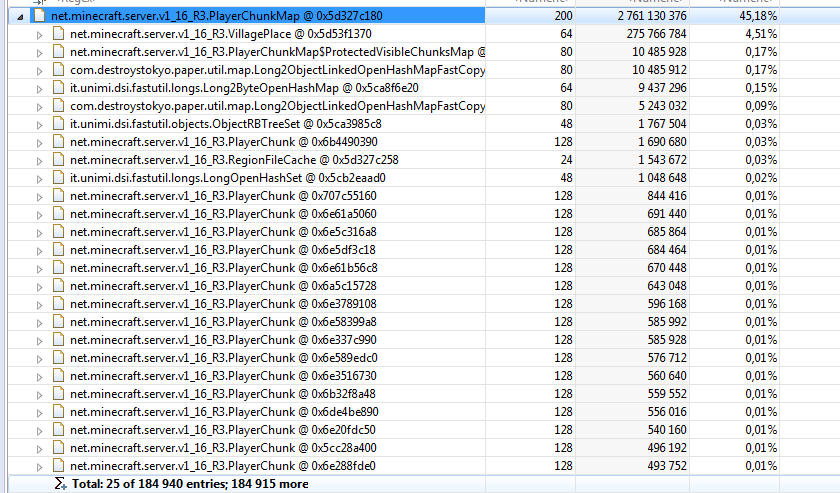Click object icon of PlayerChunk @ 0x6b32f8a48
The image size is (840, 493).
[58, 394]
